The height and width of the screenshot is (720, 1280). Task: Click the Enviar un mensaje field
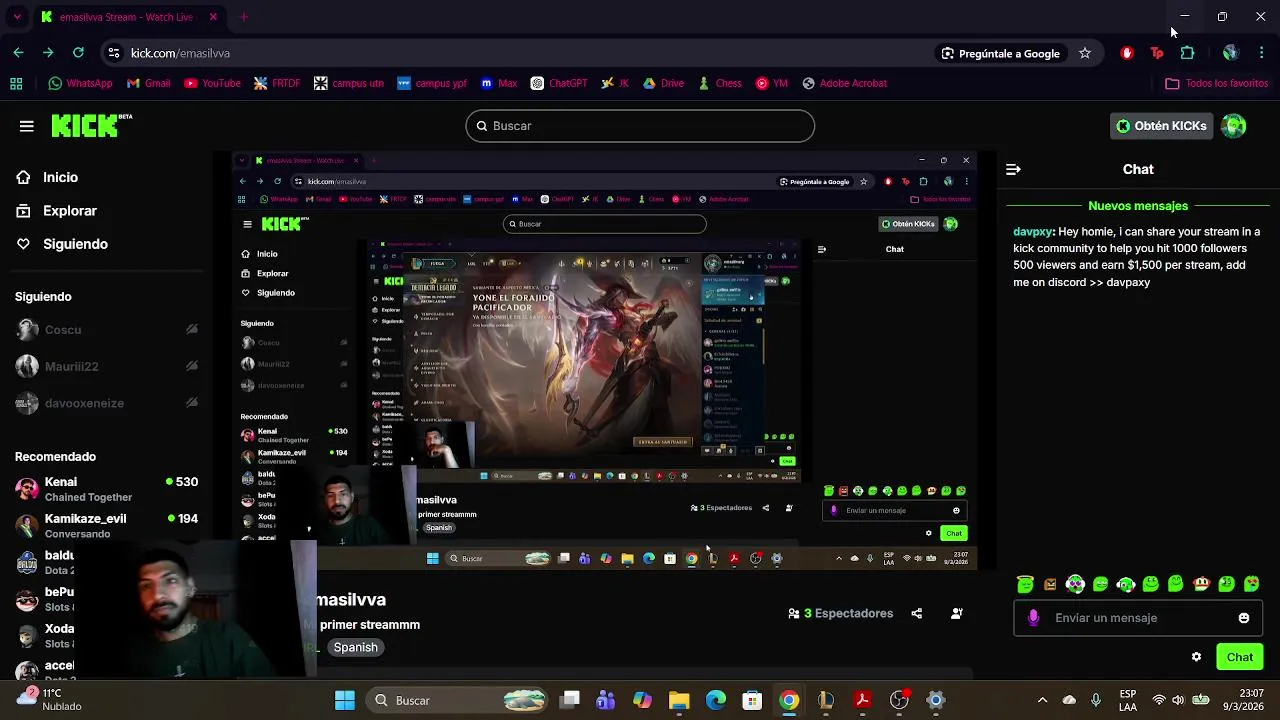(1138, 618)
